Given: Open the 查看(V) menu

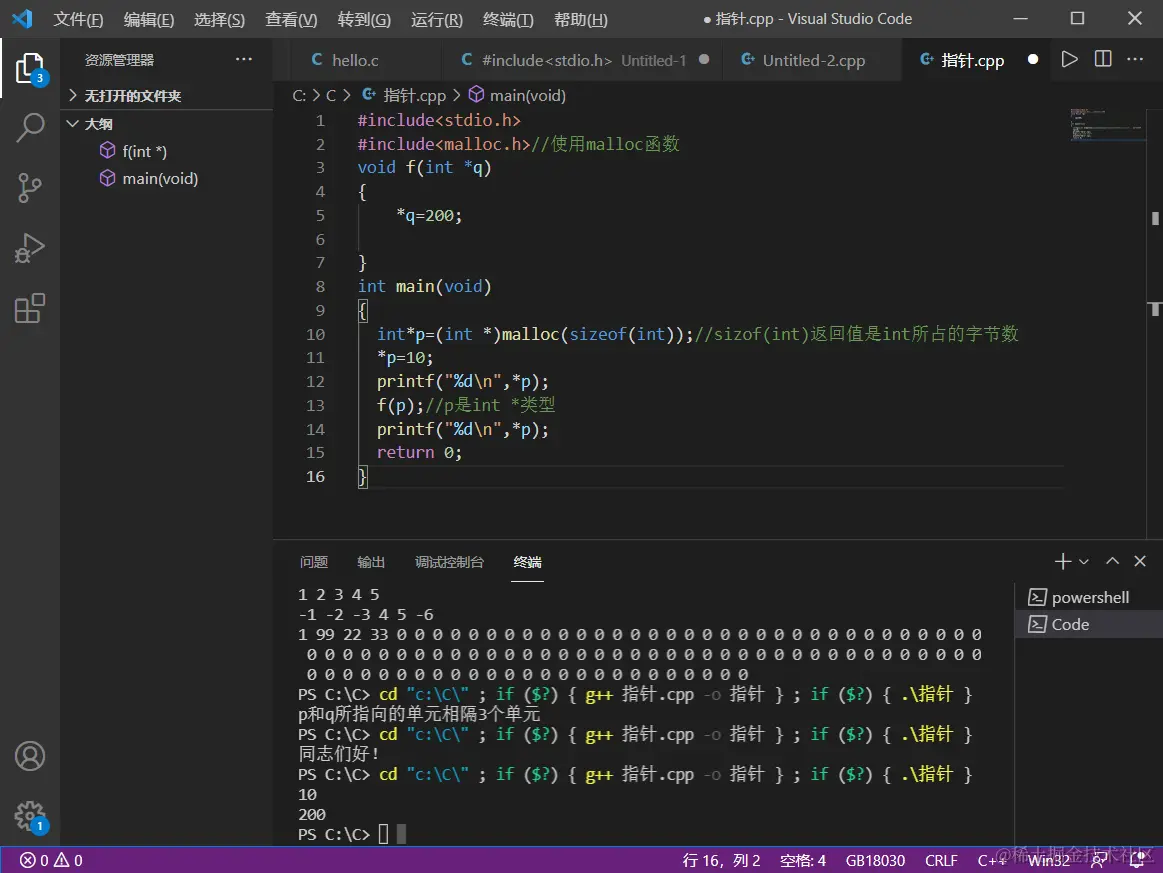Looking at the screenshot, I should point(291,19).
